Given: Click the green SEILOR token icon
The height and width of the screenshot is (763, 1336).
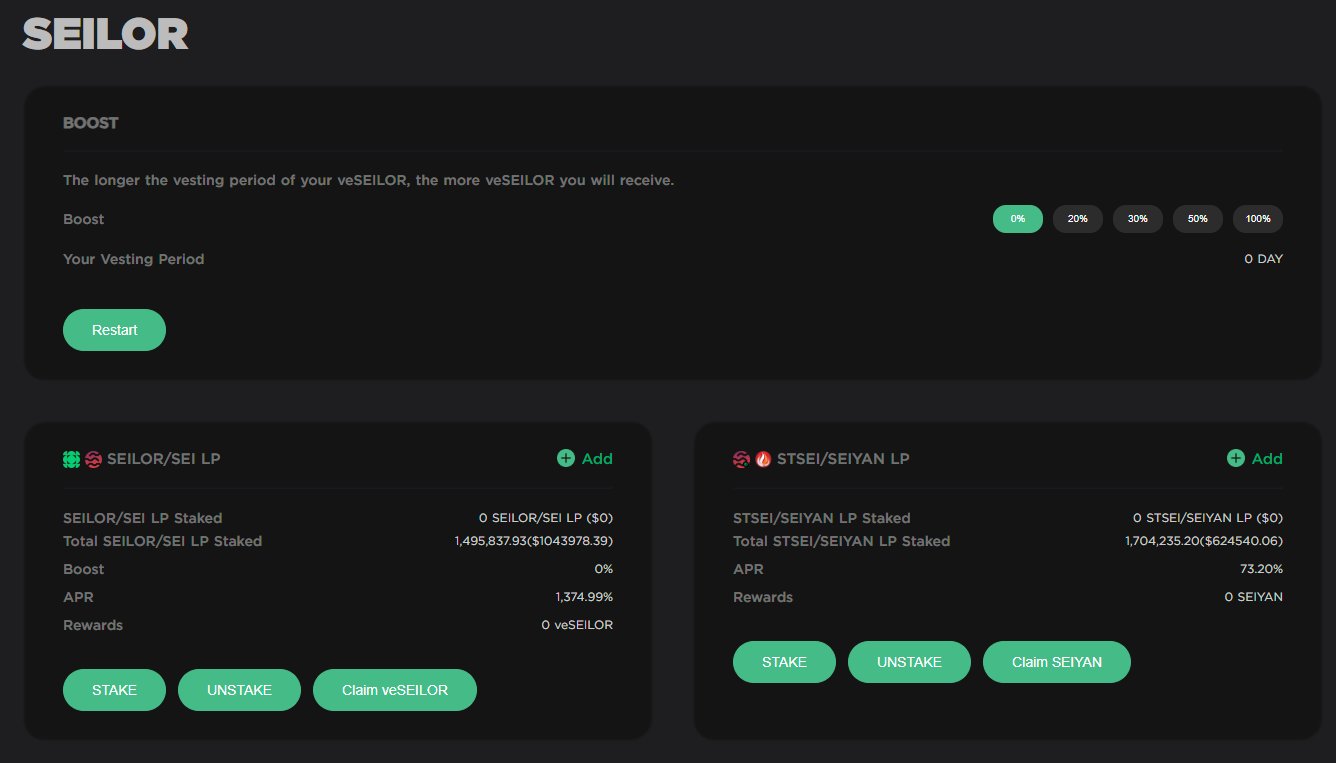Looking at the screenshot, I should tap(72, 459).
